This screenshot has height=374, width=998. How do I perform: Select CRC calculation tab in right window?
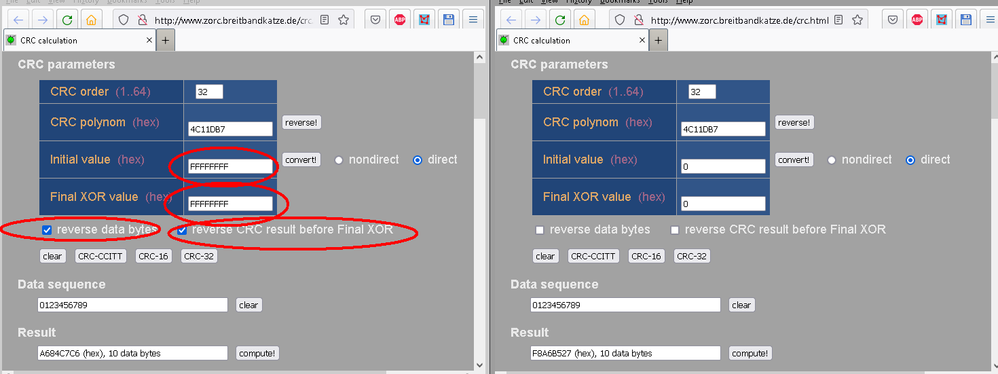573,40
